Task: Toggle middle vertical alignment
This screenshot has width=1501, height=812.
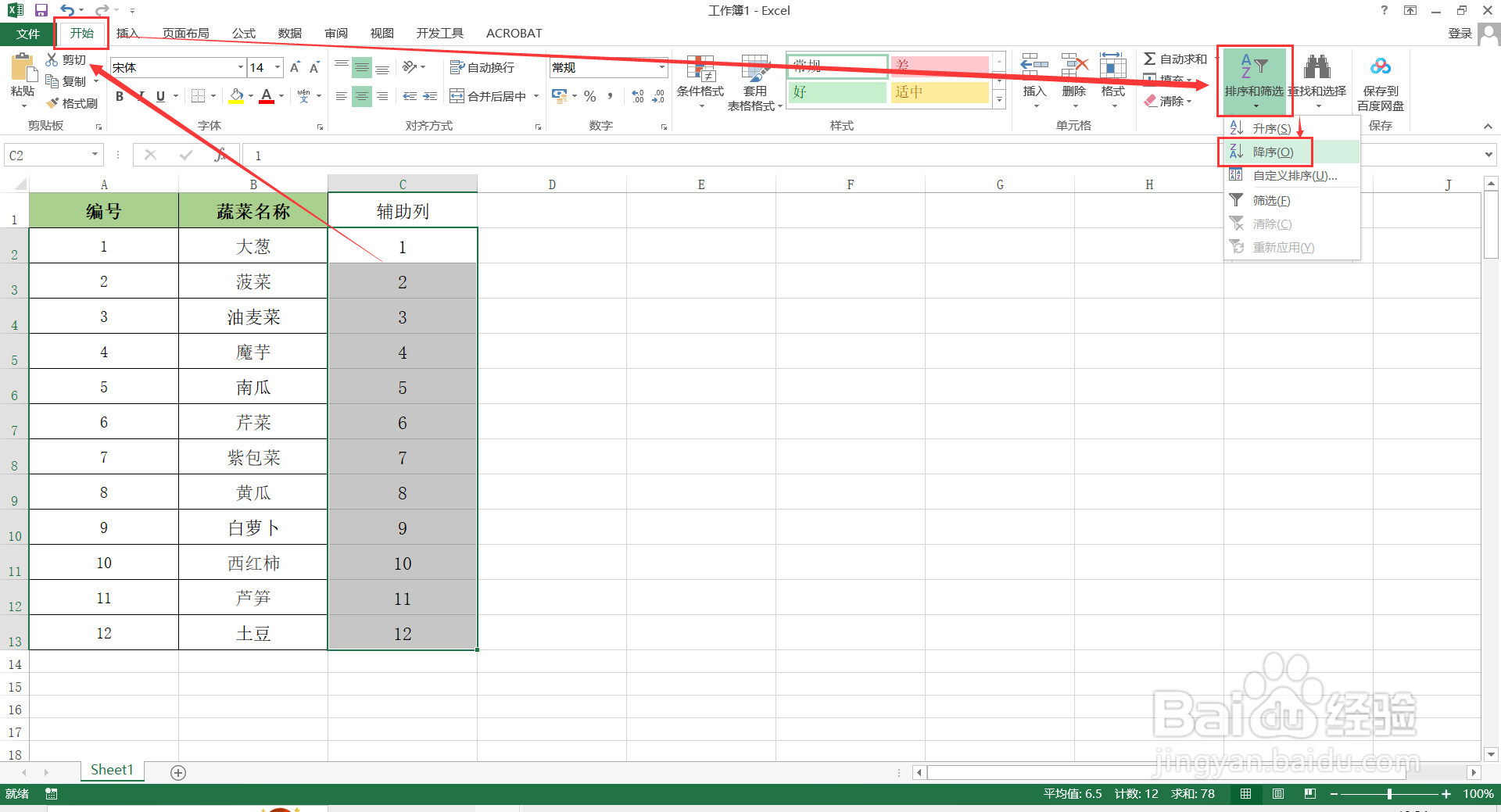Action: coord(362,68)
